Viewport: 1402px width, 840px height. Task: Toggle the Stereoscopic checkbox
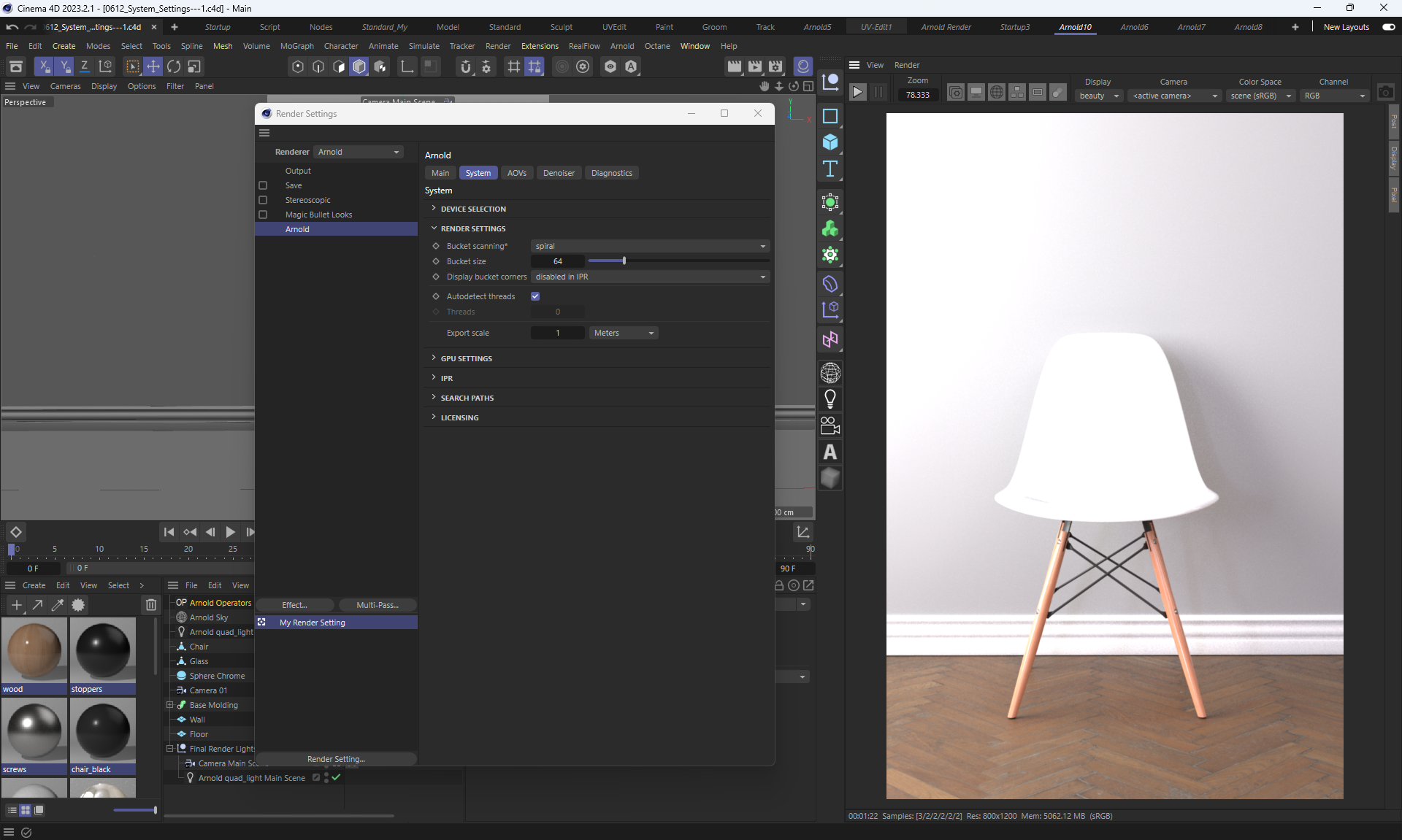pos(263,200)
